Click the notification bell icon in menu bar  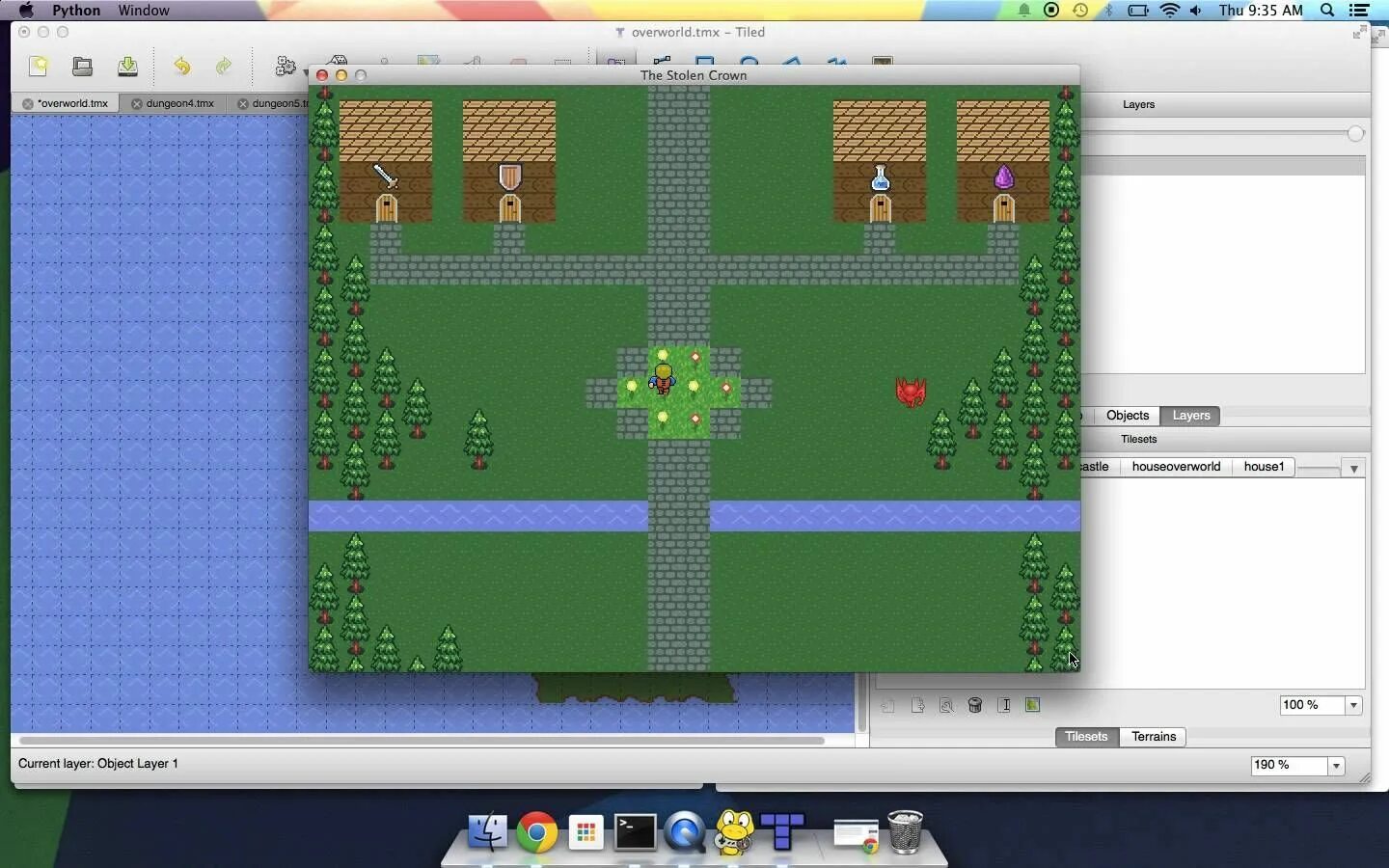point(1023,11)
